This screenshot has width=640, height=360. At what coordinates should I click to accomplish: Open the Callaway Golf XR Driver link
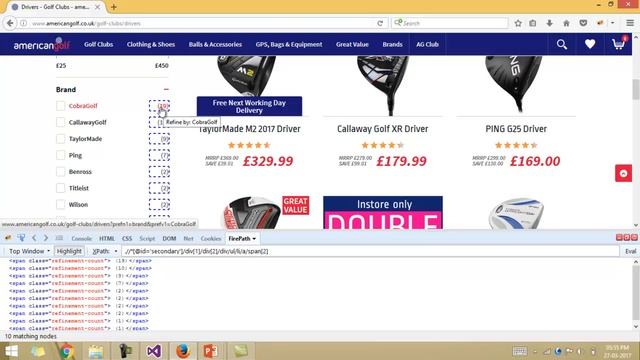(382, 129)
